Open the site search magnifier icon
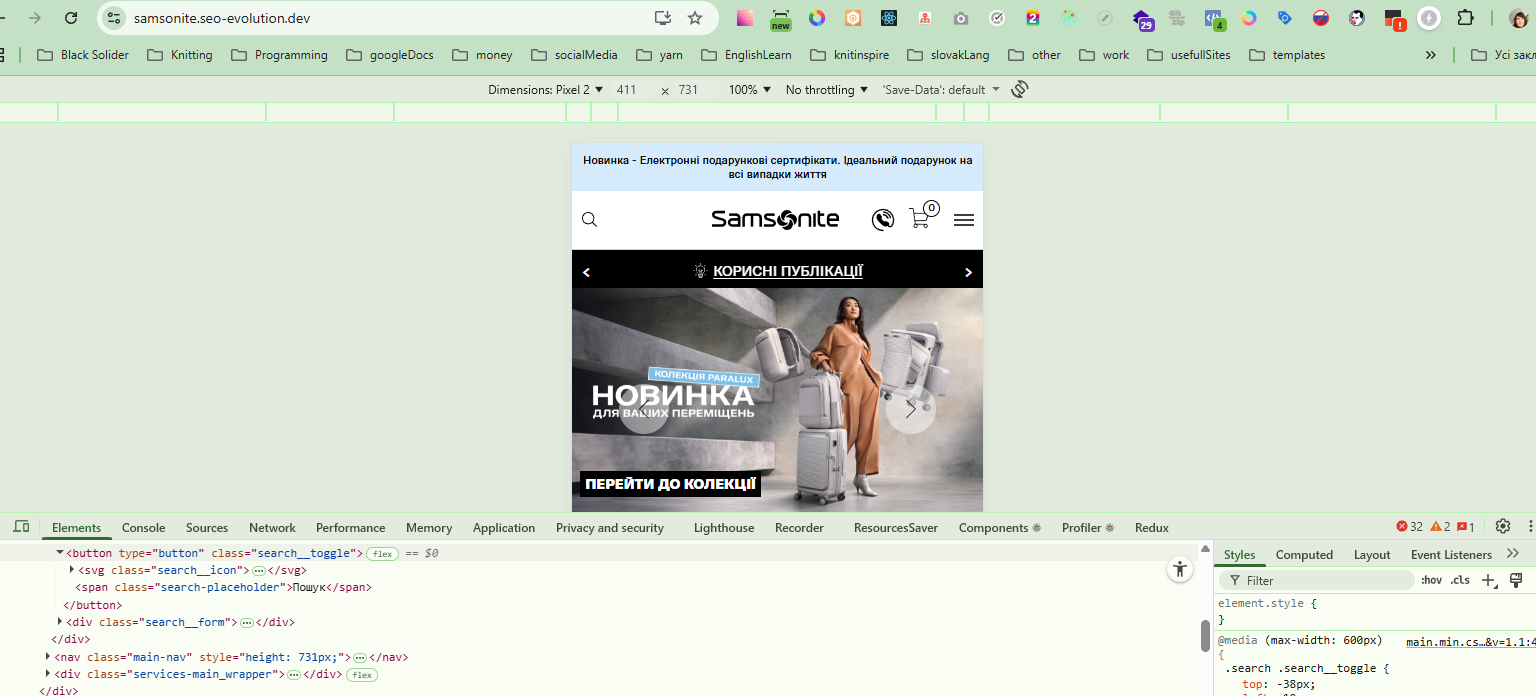The image size is (1536, 696). click(x=589, y=220)
